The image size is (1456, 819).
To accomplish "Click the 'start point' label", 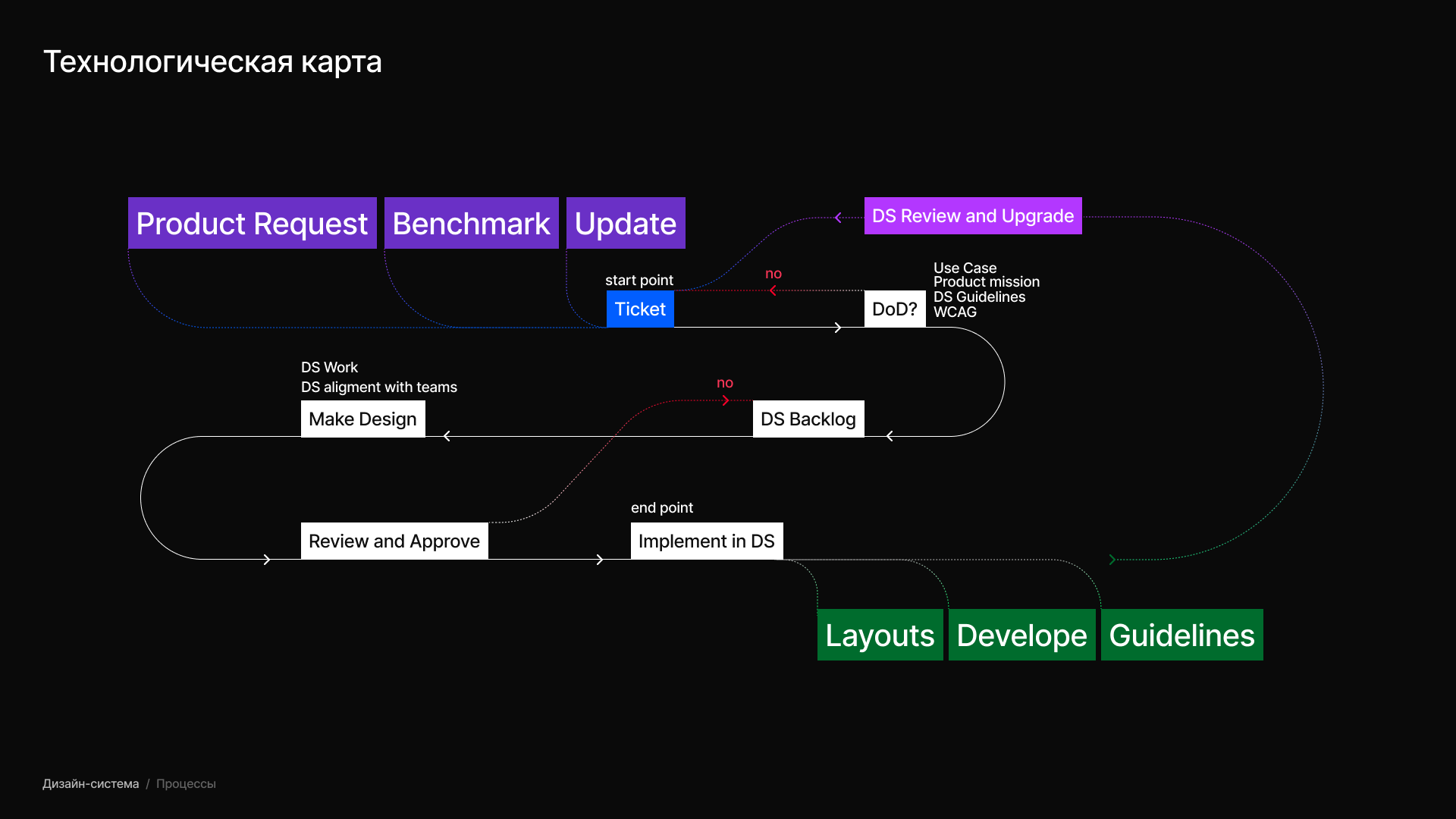I will pyautogui.click(x=639, y=280).
